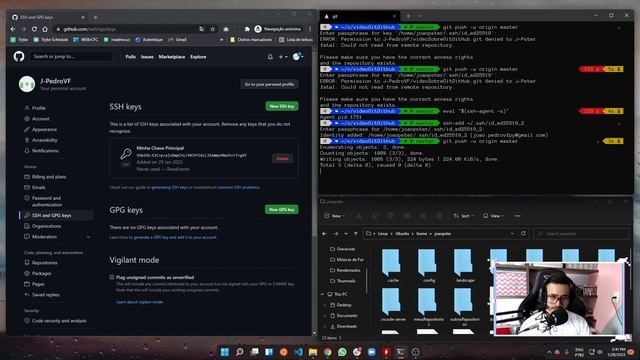Click Ubuntu in Explorer breadcrumb path

pyautogui.click(x=402, y=233)
